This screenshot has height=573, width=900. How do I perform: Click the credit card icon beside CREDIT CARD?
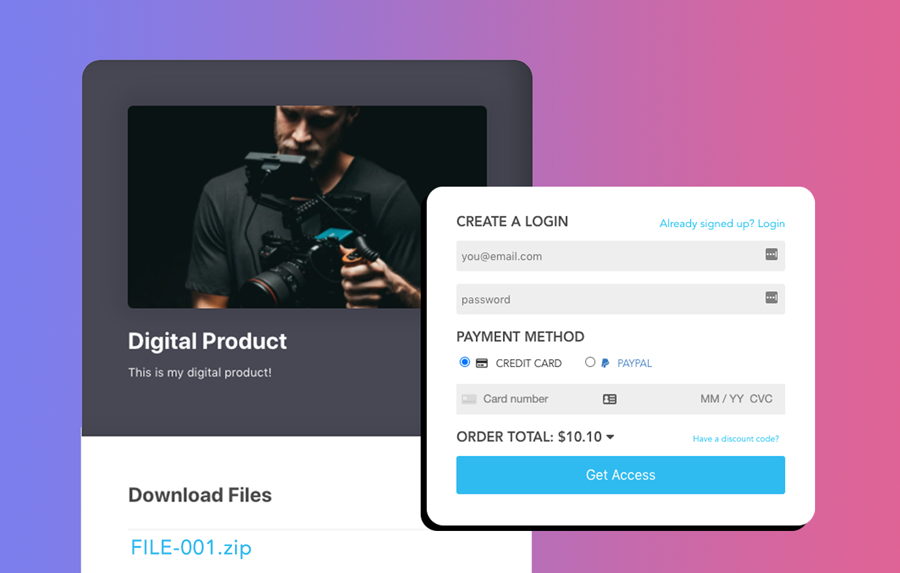[x=482, y=363]
